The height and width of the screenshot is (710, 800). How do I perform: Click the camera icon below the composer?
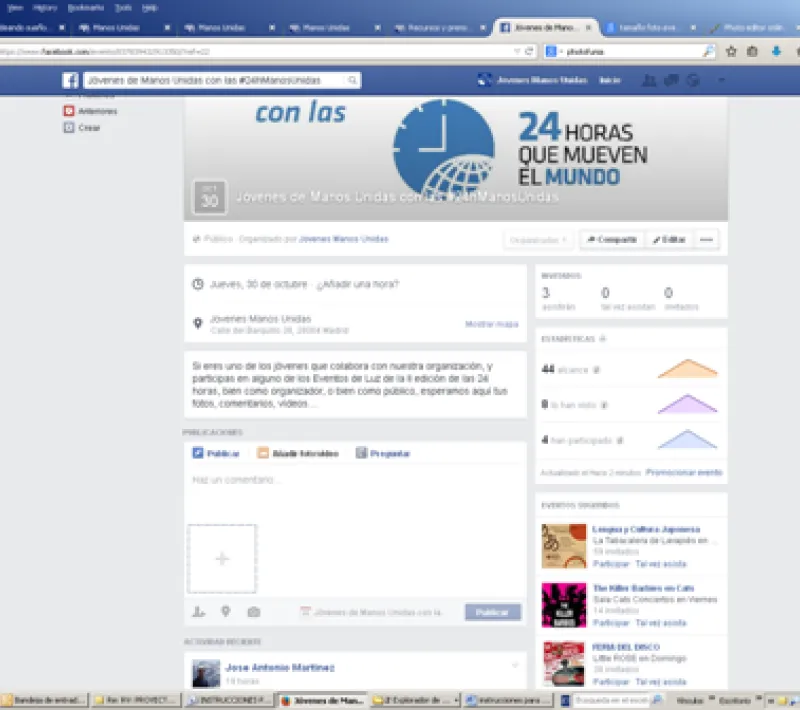254,612
